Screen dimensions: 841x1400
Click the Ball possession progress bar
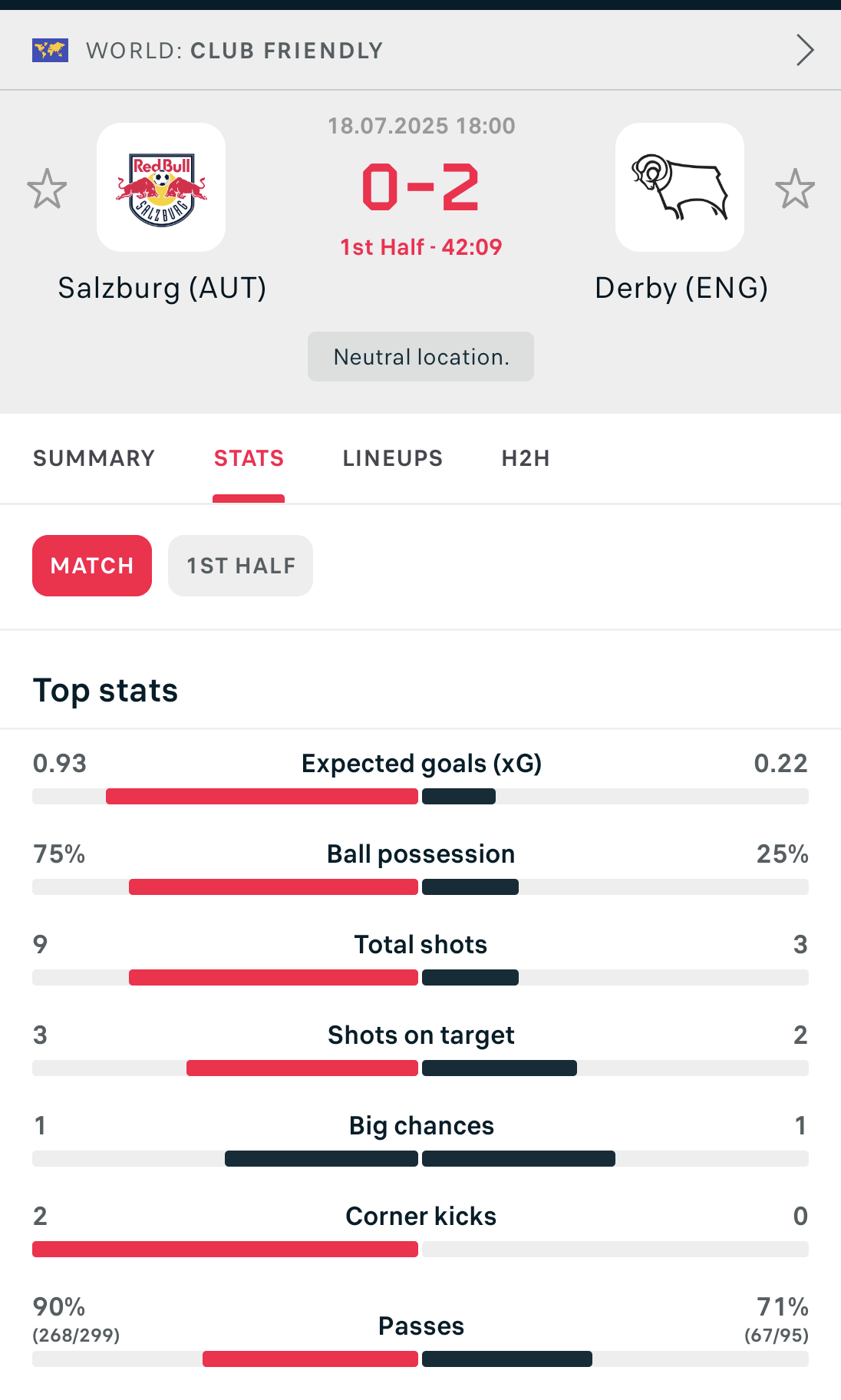tap(420, 887)
